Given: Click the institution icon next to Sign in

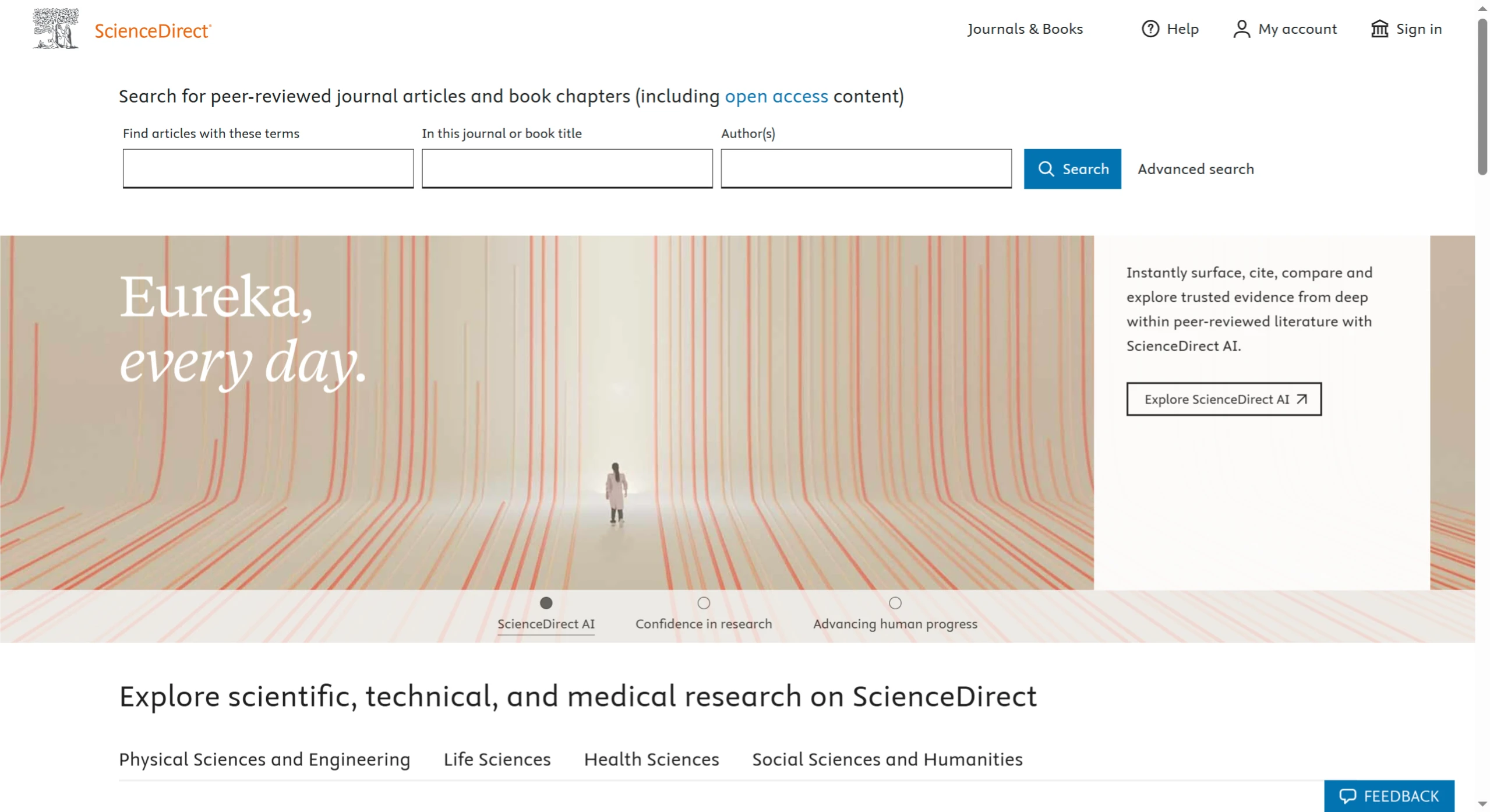Looking at the screenshot, I should [1380, 29].
